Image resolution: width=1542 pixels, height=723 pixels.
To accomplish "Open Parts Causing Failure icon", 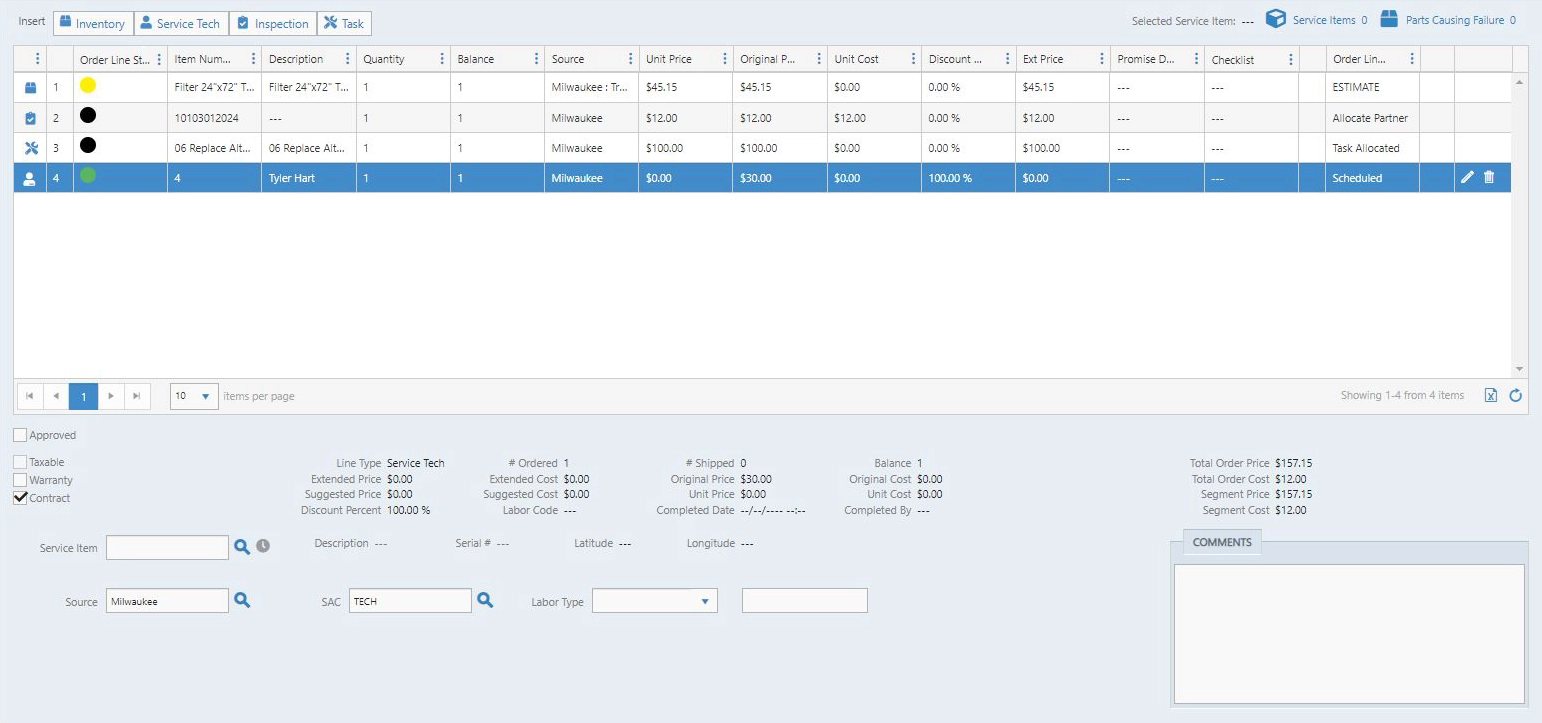I will tap(1389, 19).
